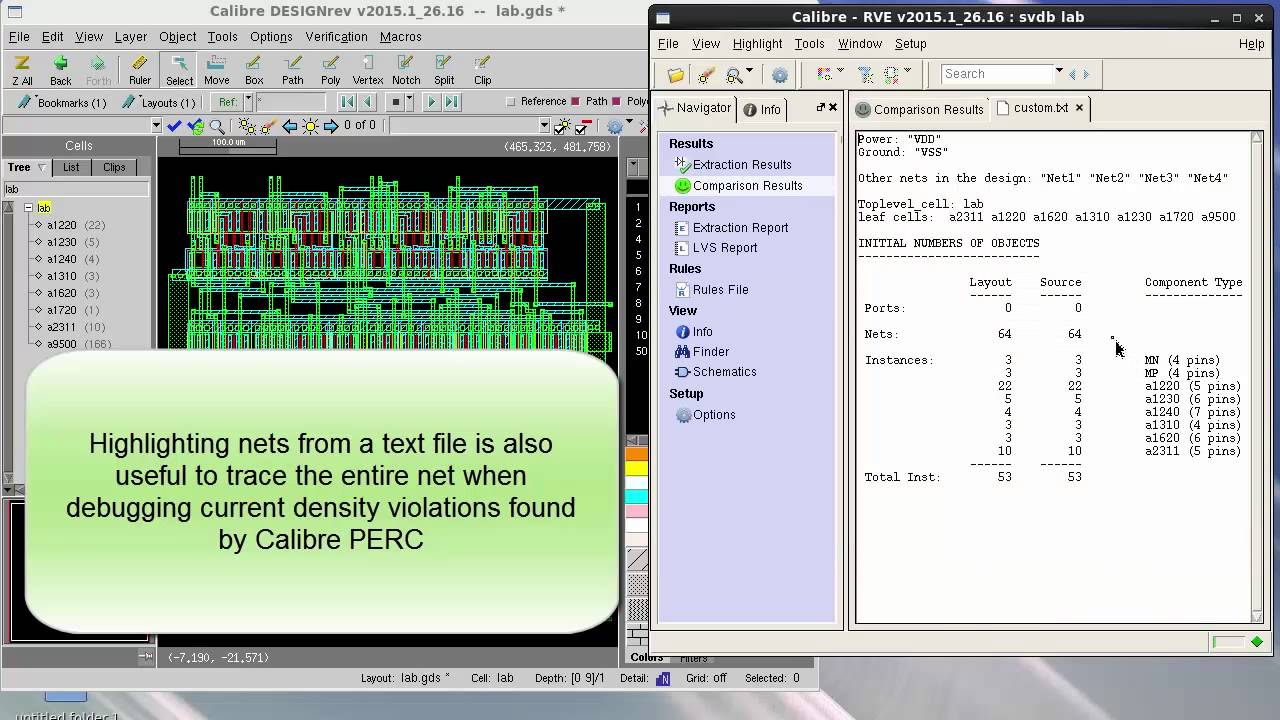1280x720 pixels.
Task: Click the previous highlight blue left arrow
Action: [x=290, y=126]
